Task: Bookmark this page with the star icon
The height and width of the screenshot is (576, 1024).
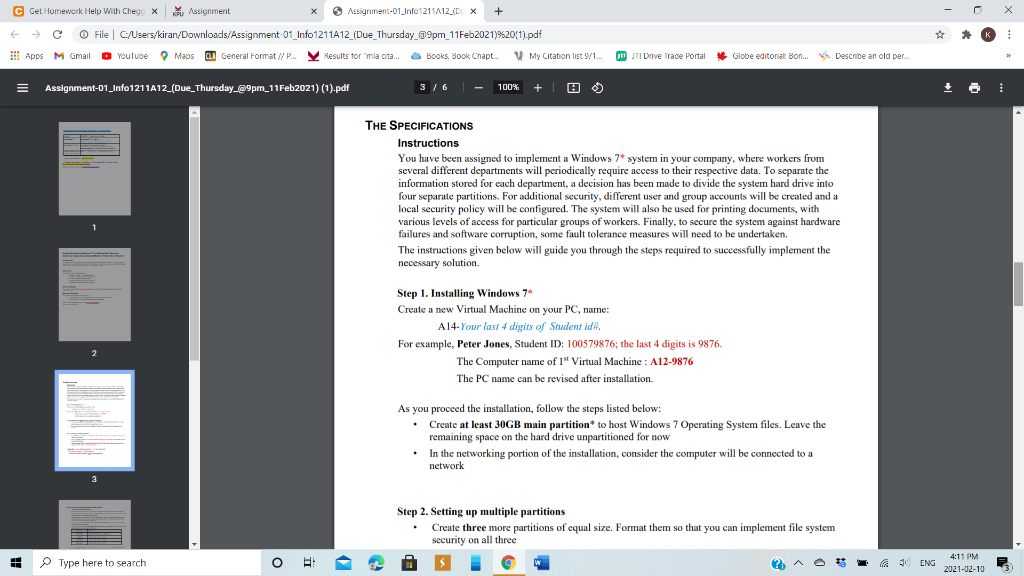Action: (939, 33)
